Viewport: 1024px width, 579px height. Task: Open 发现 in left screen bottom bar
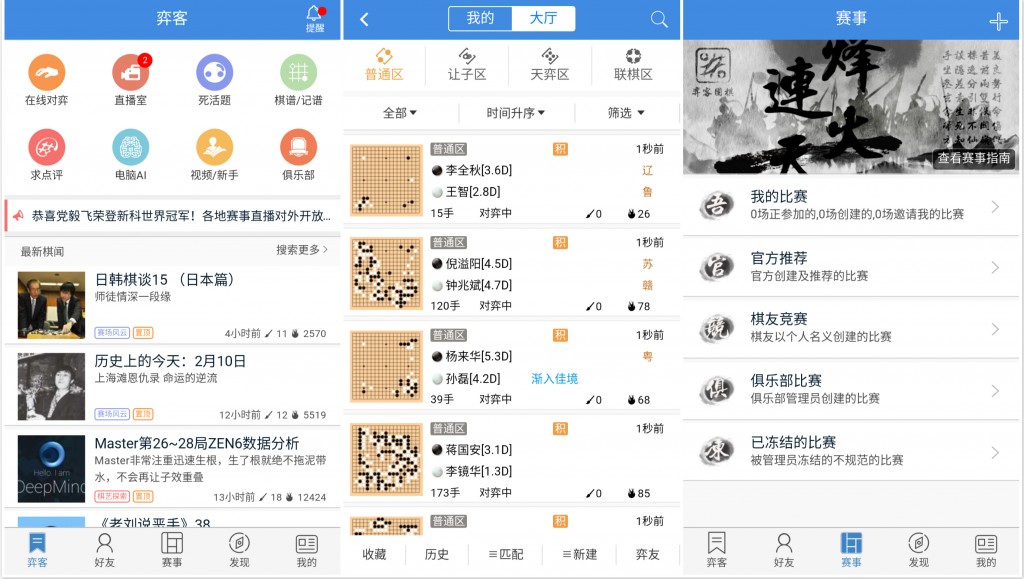(239, 550)
